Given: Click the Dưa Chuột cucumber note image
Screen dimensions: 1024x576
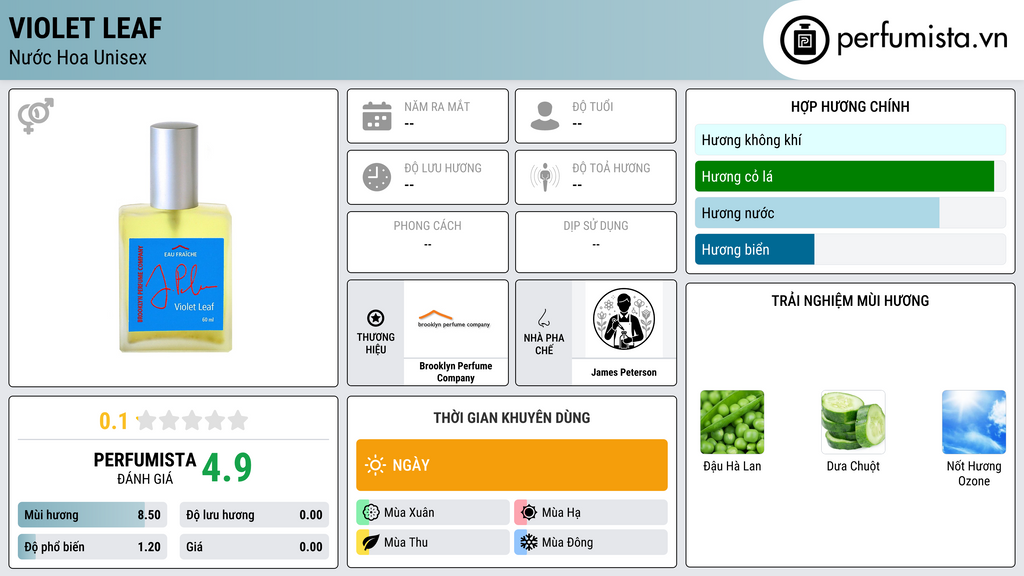Looking at the screenshot, I should [853, 422].
